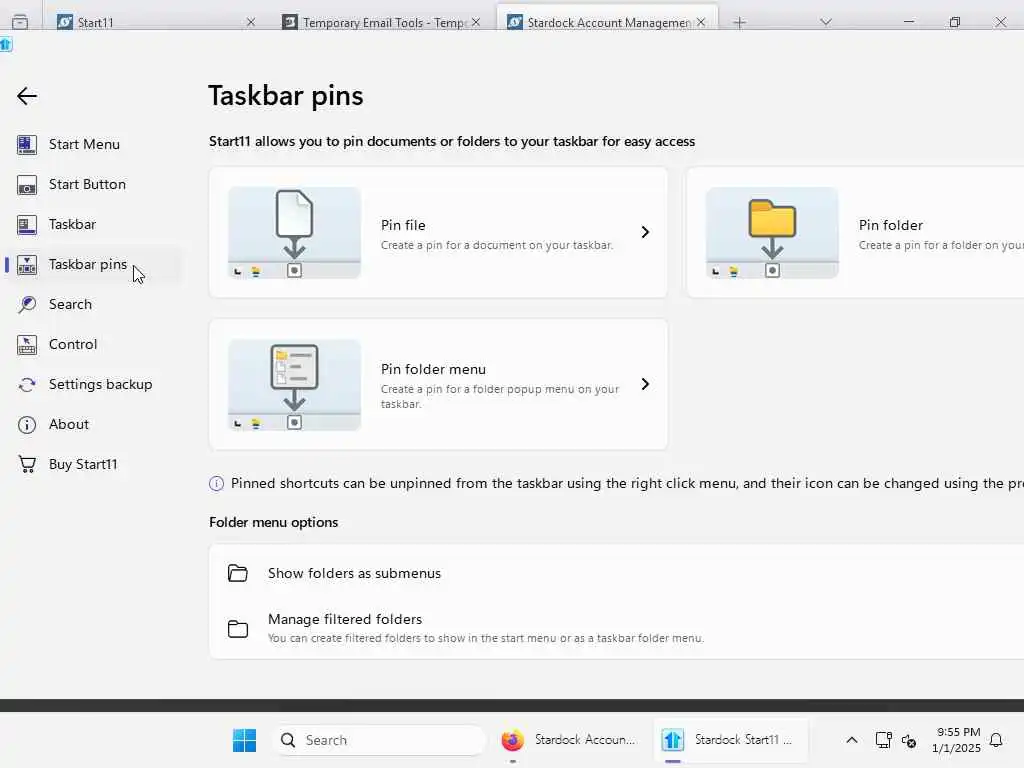
Task: Click the Start Button sidebar icon
Action: pos(27,185)
